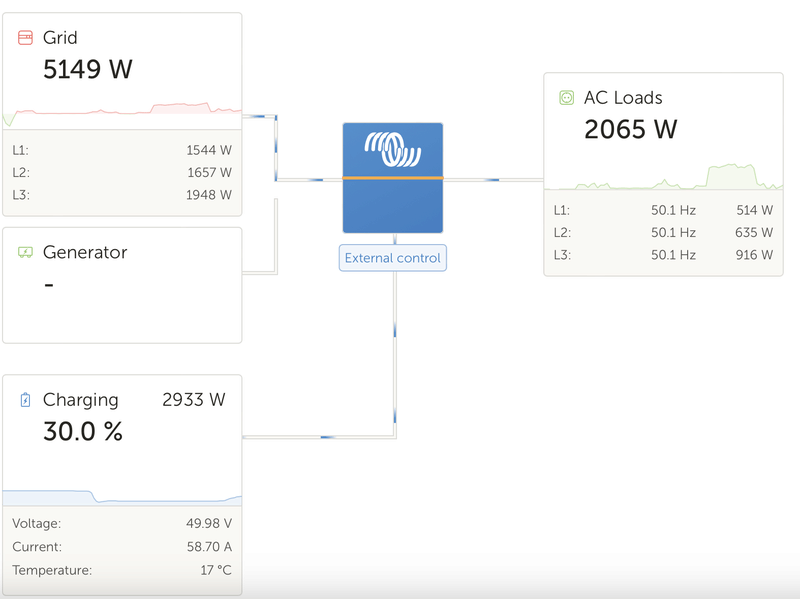Image resolution: width=800 pixels, height=599 pixels.
Task: Click the red Grid icon
Action: [x=25, y=38]
